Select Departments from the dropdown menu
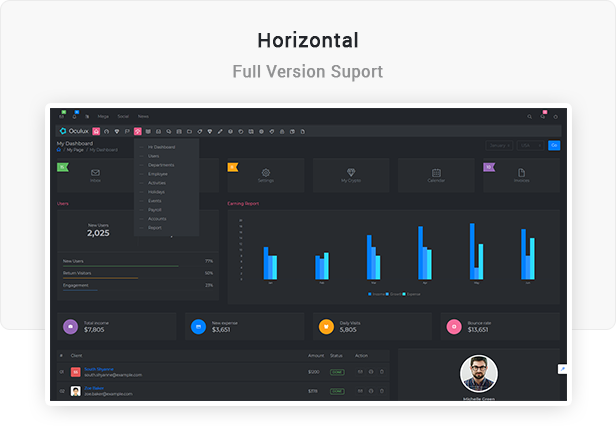Screen dimensions: 616x426 pos(161,165)
